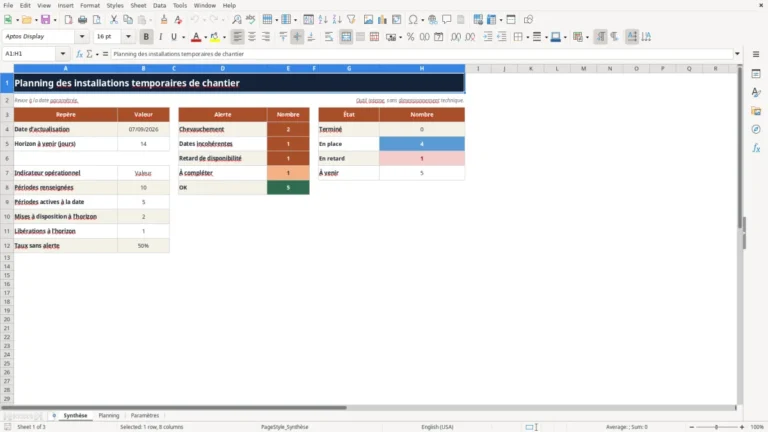Print the document with the printer icon
The image size is (768, 432).
[x=82, y=20]
